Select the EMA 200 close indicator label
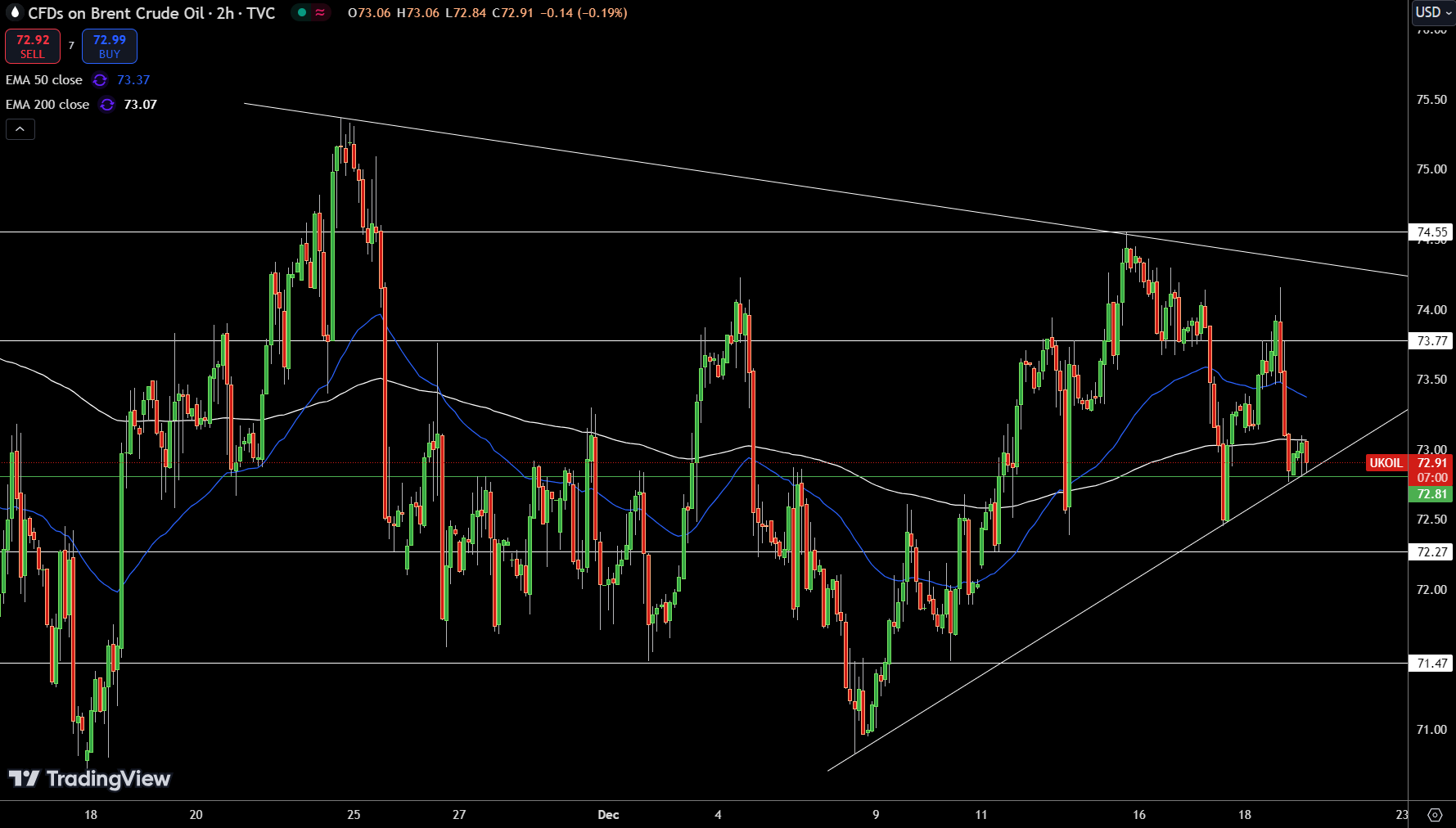The height and width of the screenshot is (828, 1456). (47, 105)
